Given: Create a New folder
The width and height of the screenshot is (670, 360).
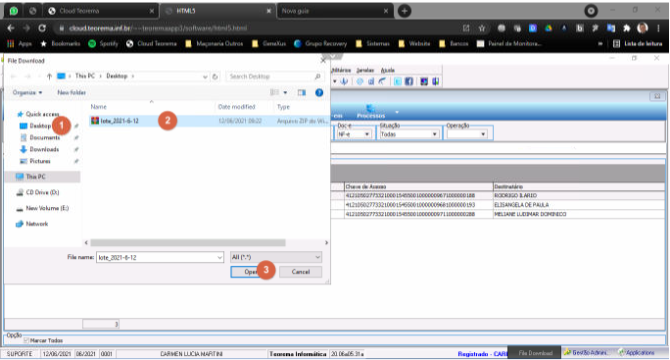Looking at the screenshot, I should pos(71,93).
